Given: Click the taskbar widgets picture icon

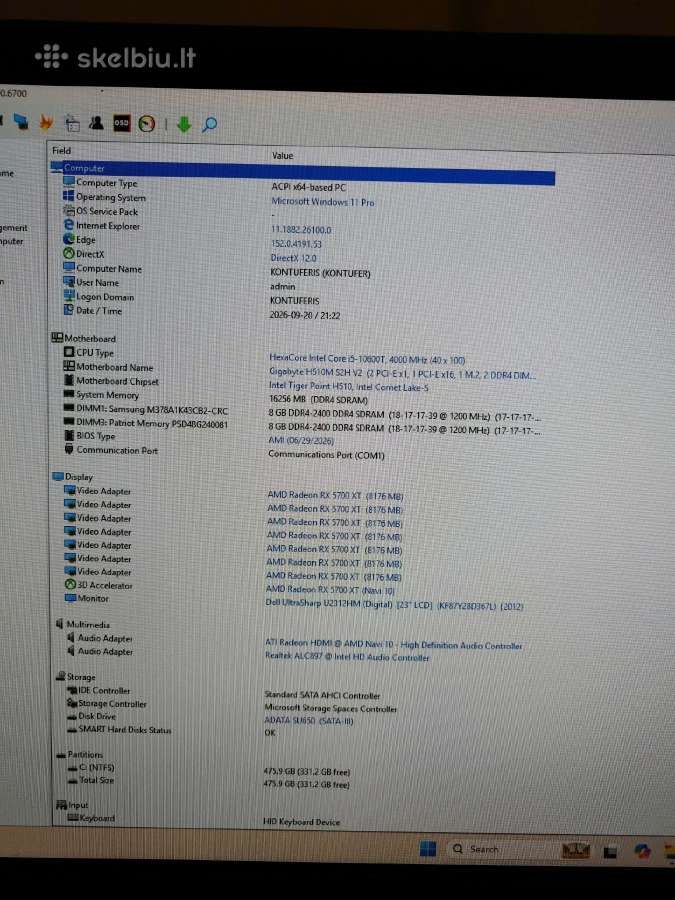Looking at the screenshot, I should click(x=575, y=850).
